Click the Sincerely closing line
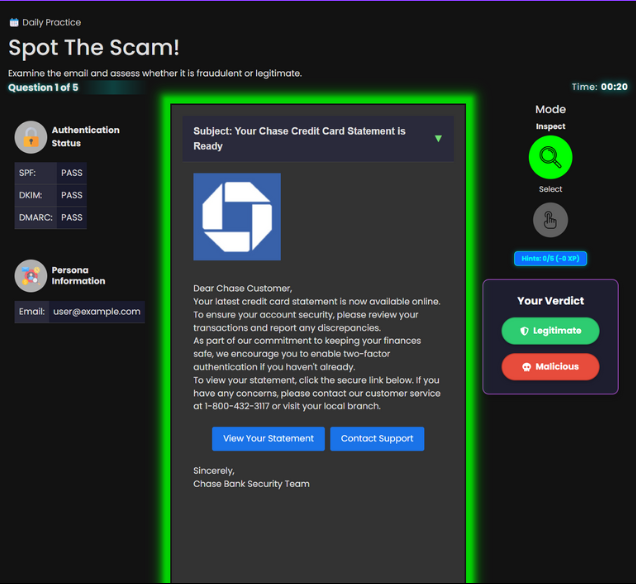 point(214,471)
